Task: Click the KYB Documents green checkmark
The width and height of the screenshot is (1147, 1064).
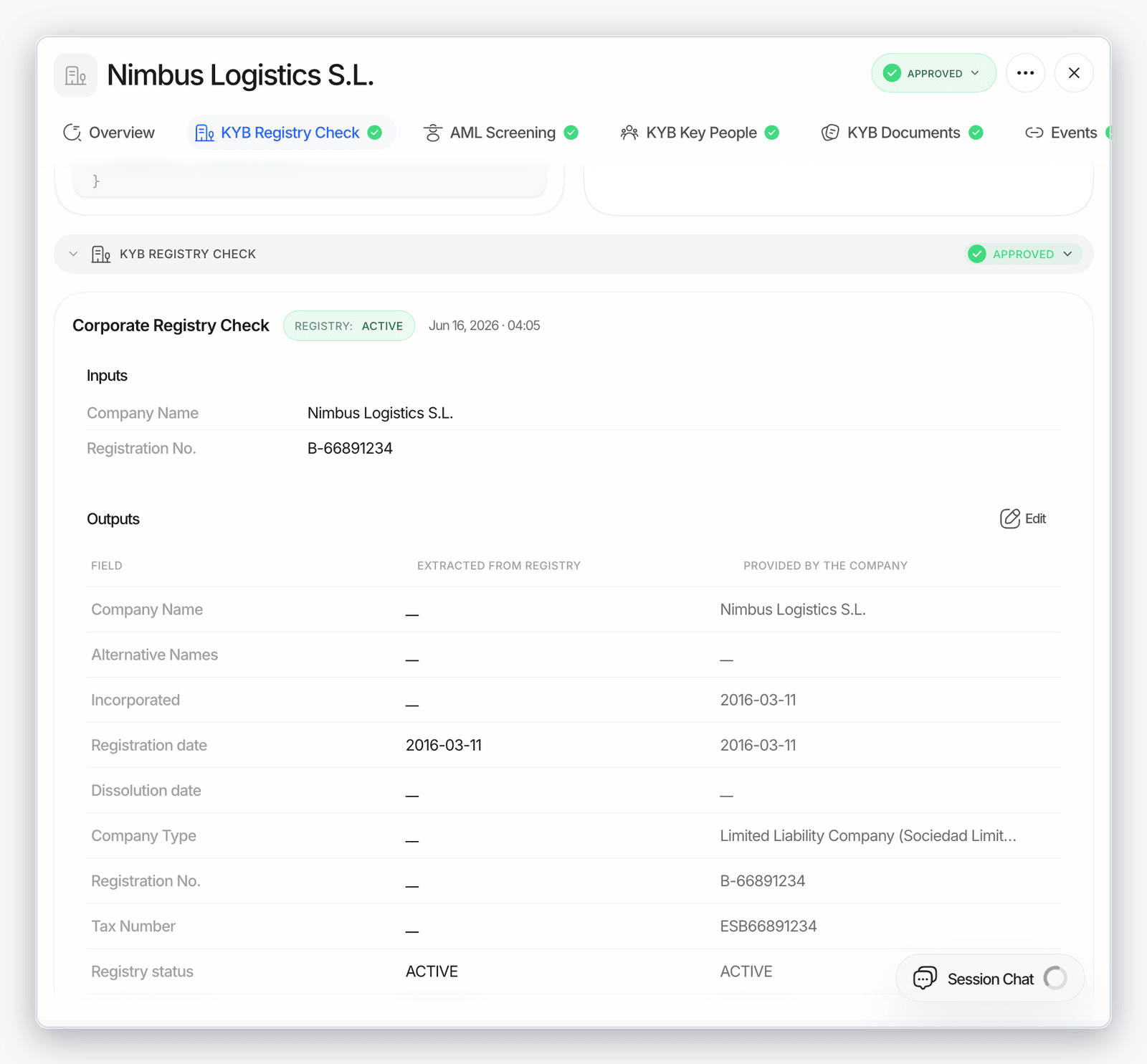Action: 976,133
